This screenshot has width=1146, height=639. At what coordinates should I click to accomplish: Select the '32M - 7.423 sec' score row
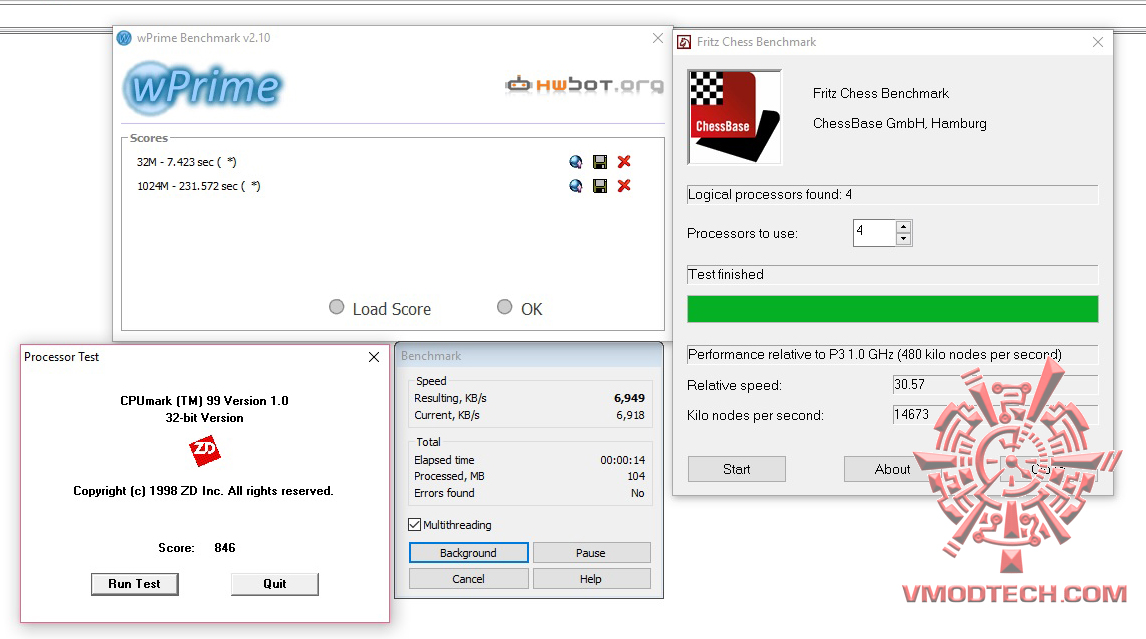coord(186,162)
